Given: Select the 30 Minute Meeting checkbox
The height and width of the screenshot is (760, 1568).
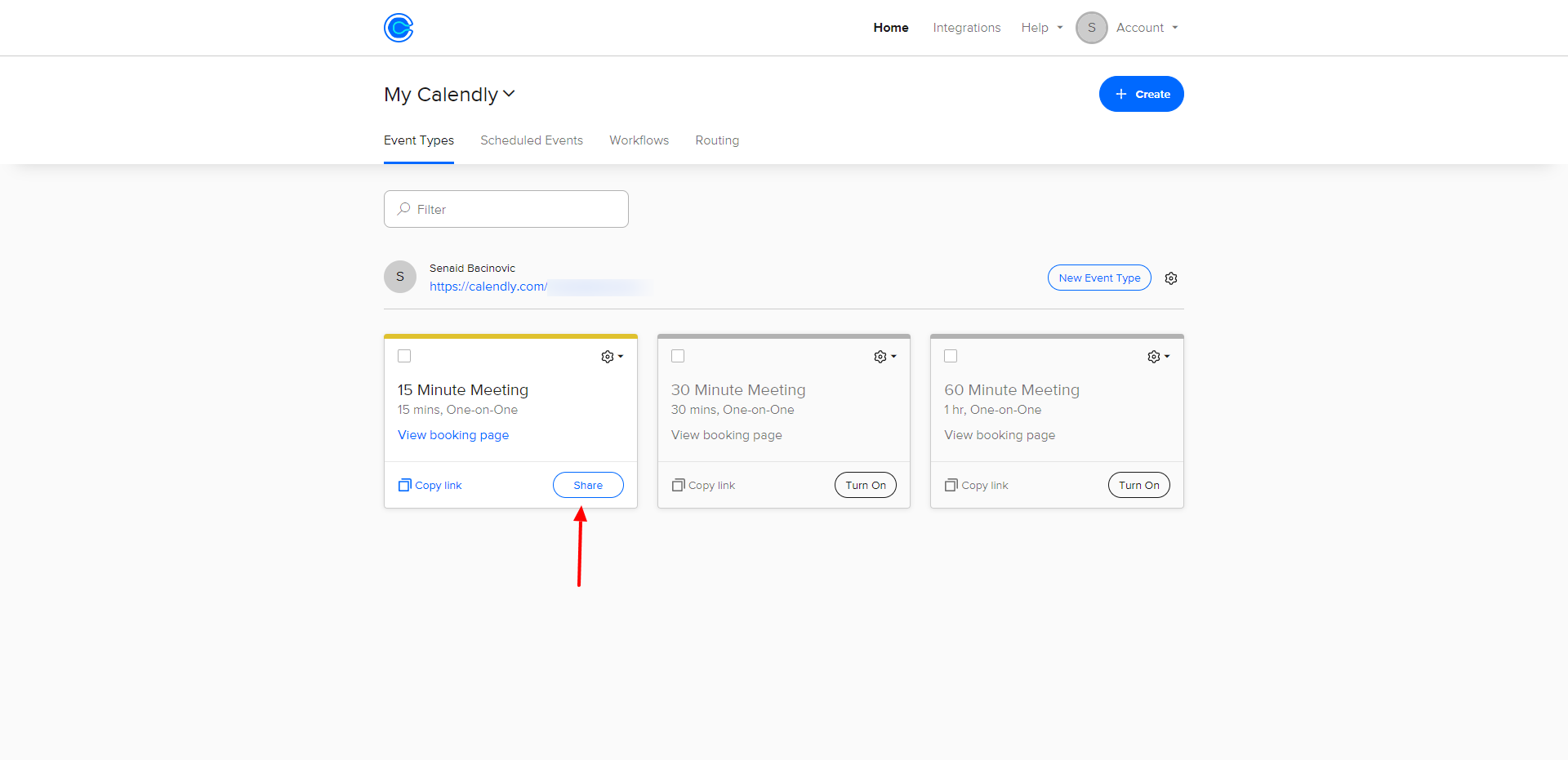Looking at the screenshot, I should 678,356.
